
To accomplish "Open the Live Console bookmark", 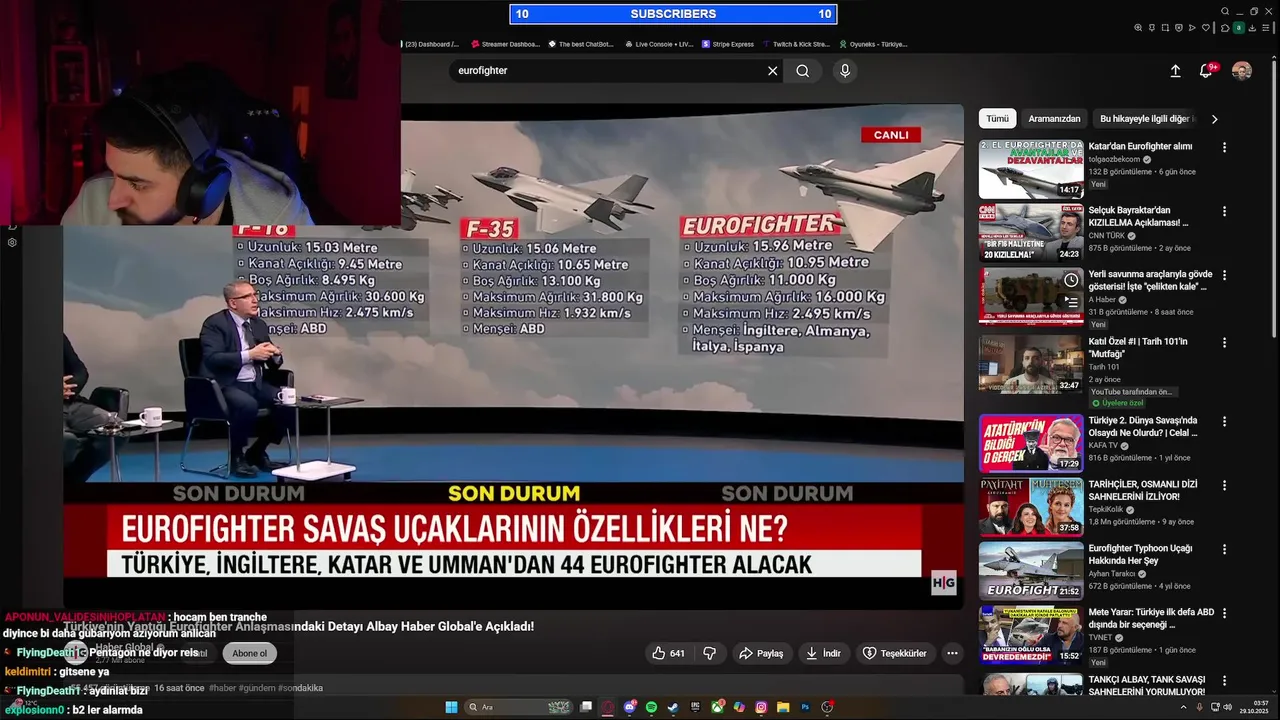I will pos(659,44).
